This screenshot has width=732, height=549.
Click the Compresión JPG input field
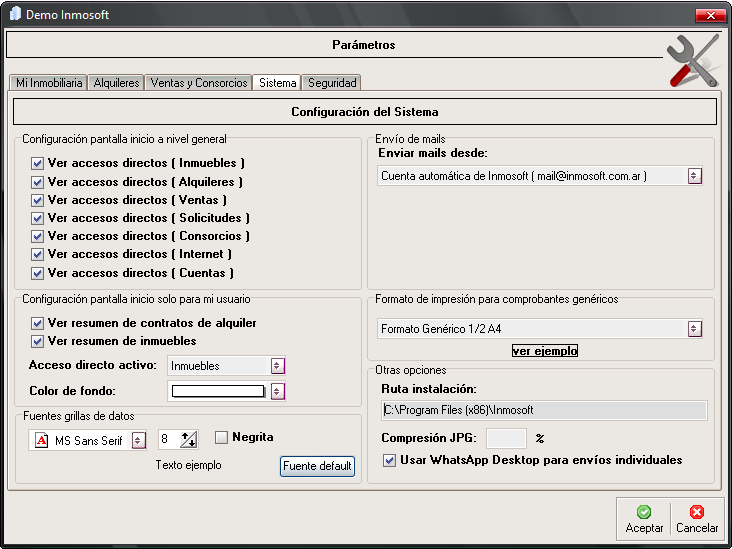coord(506,438)
